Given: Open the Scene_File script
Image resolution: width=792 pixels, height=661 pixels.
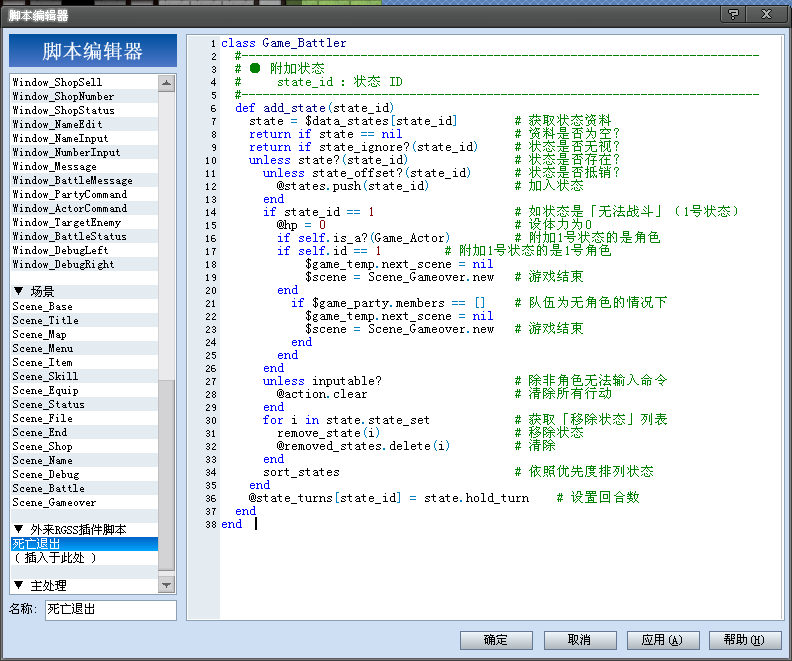Looking at the screenshot, I should point(84,419).
